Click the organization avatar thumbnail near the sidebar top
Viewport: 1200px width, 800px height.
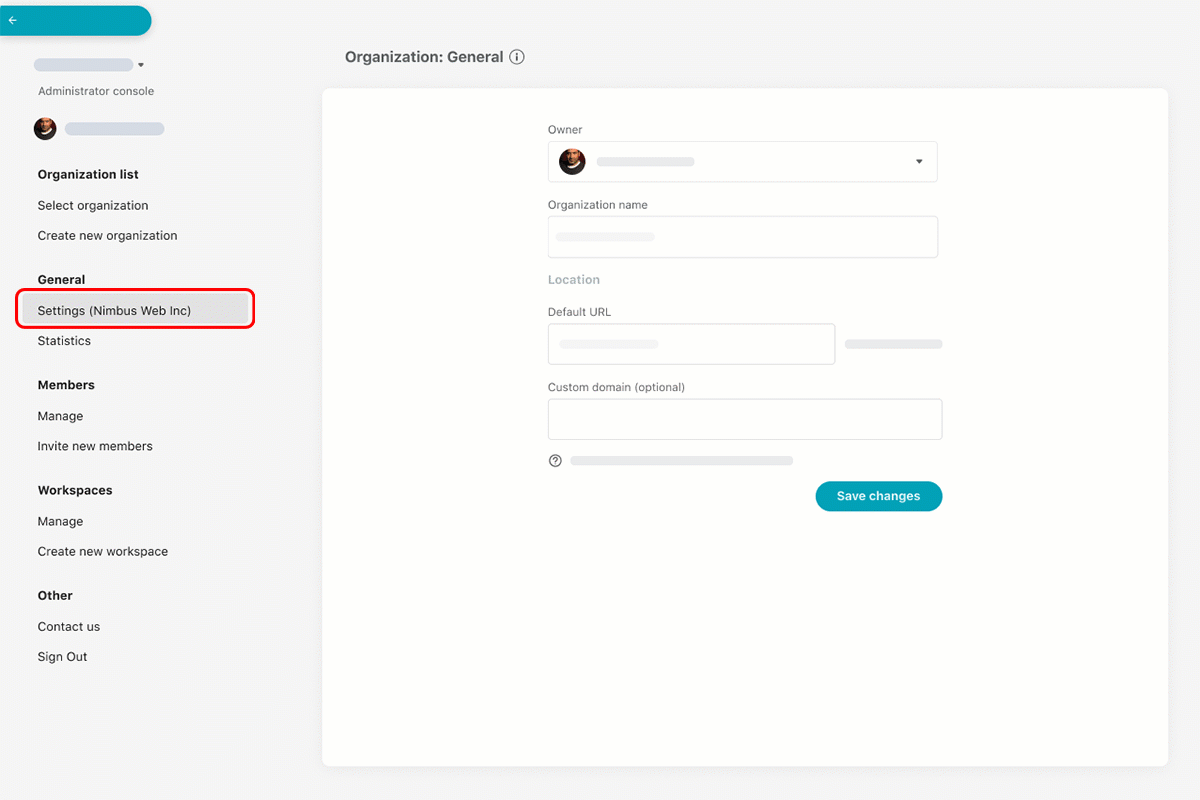coord(45,128)
